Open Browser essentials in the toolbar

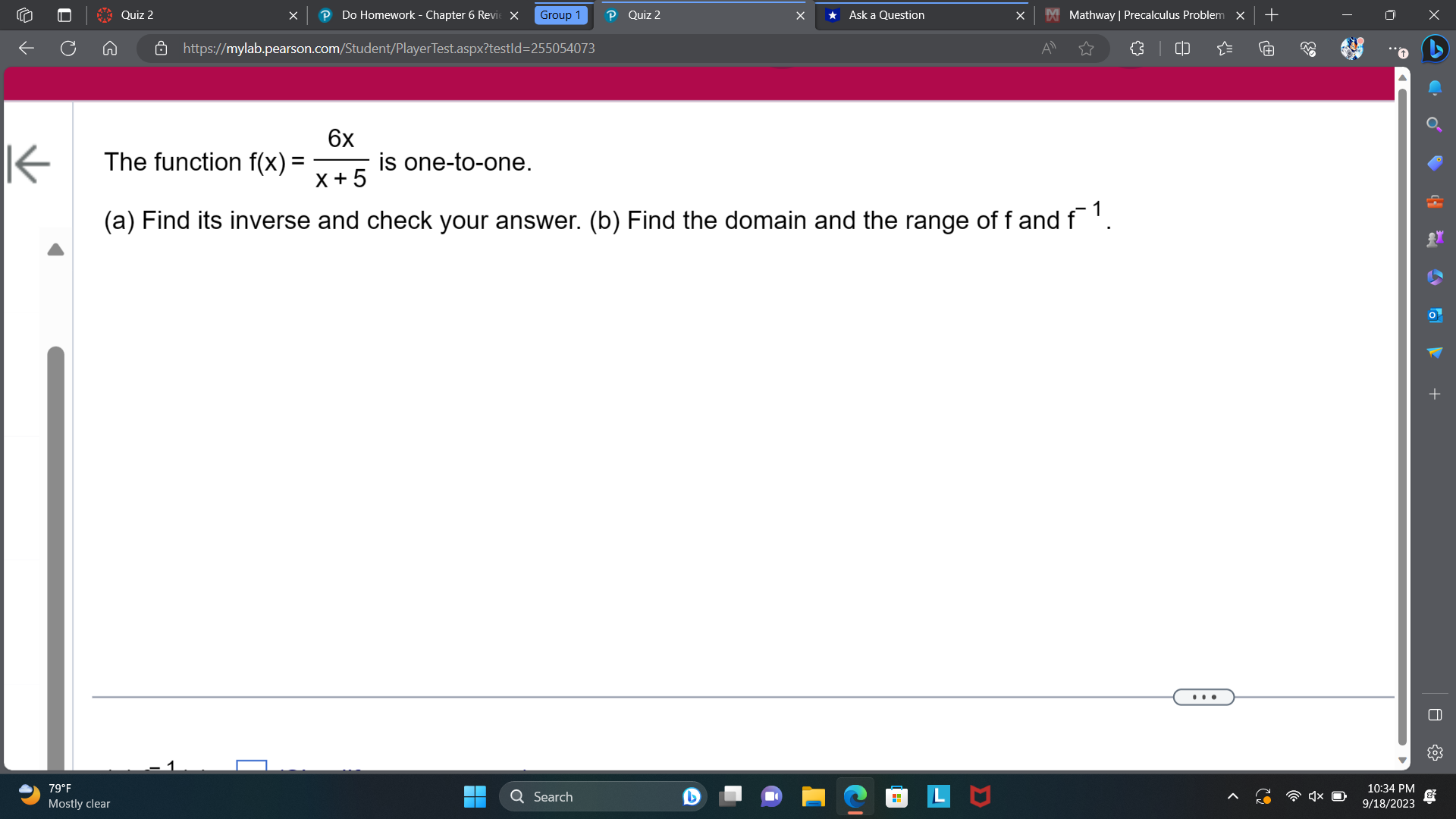tap(1307, 49)
